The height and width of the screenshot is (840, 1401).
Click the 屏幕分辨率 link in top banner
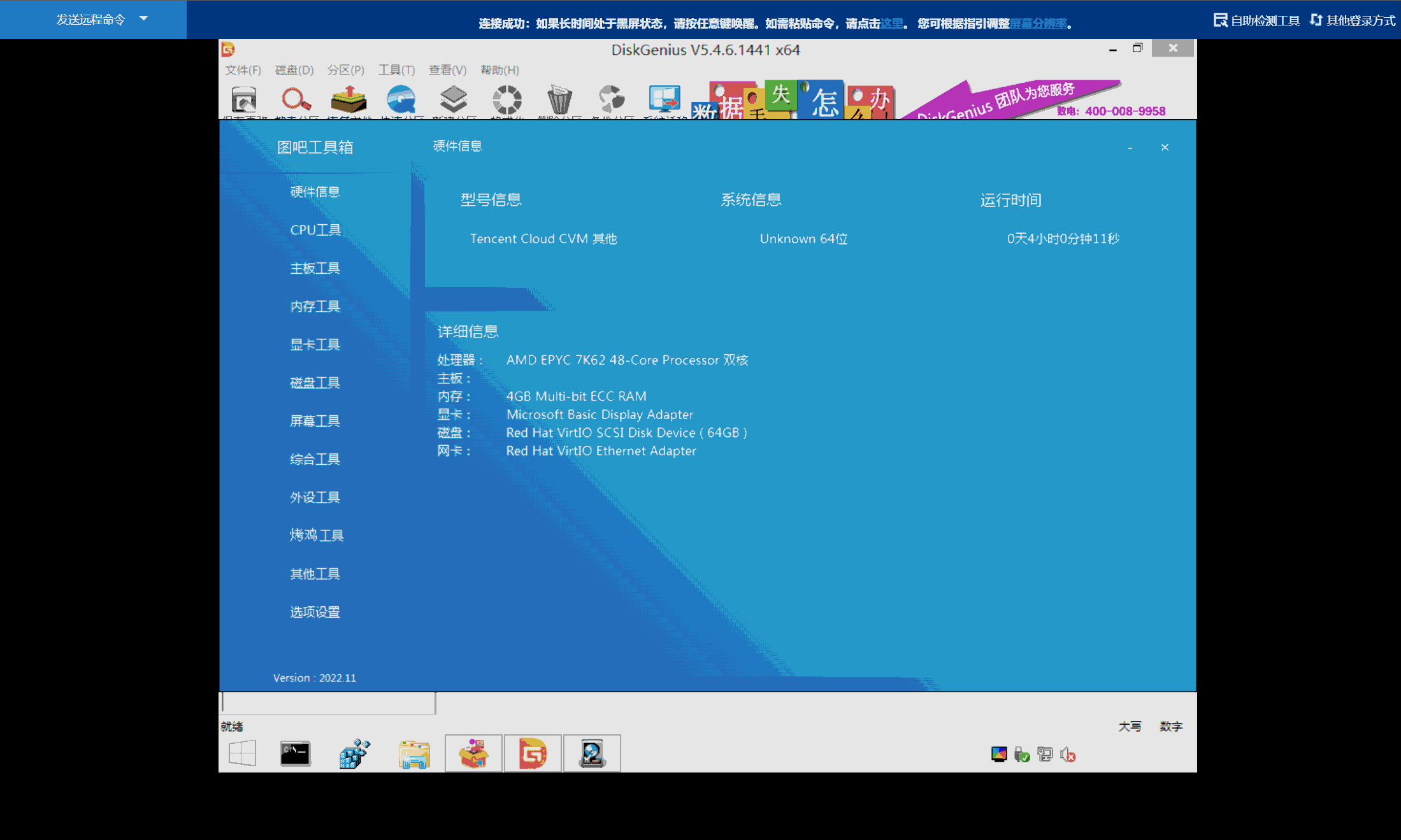[1038, 24]
